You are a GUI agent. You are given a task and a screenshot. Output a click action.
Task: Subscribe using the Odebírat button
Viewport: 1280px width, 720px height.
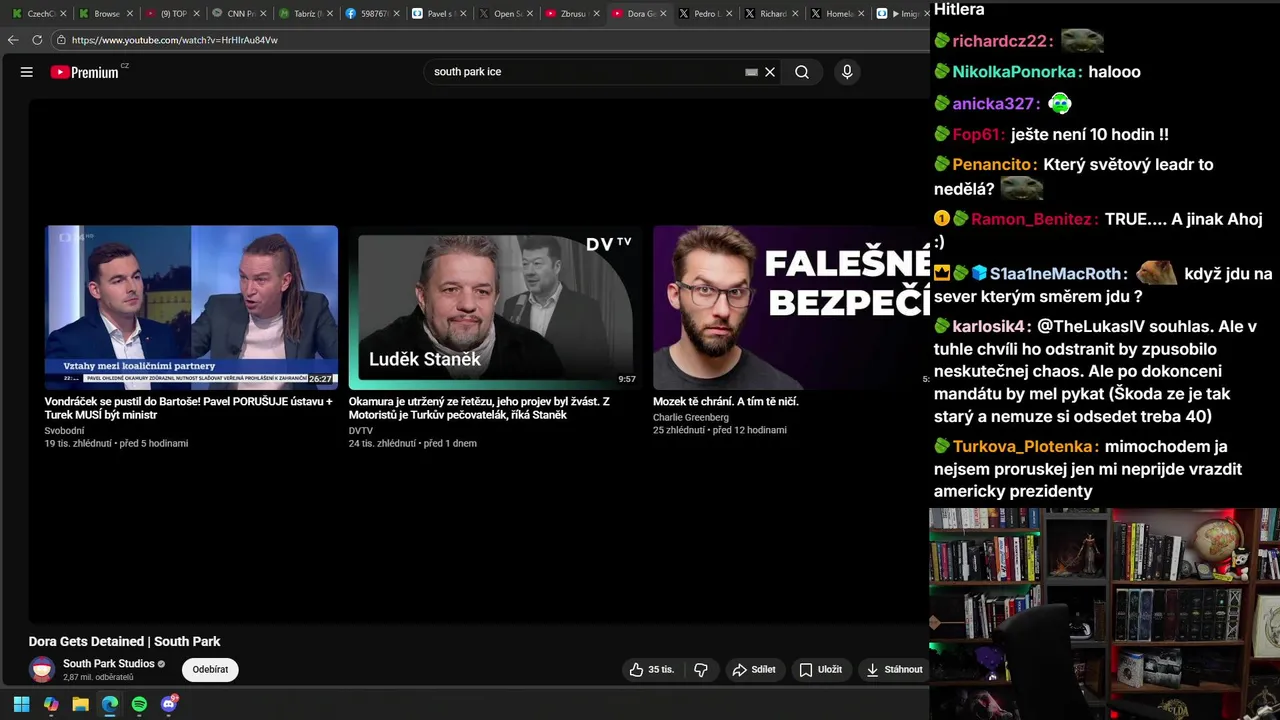[x=210, y=670]
